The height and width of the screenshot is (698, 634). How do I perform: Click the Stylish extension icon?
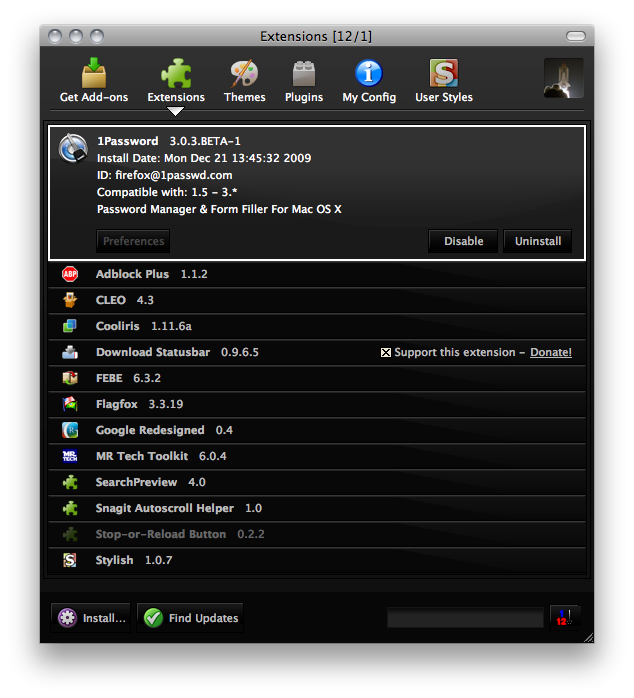[70, 560]
